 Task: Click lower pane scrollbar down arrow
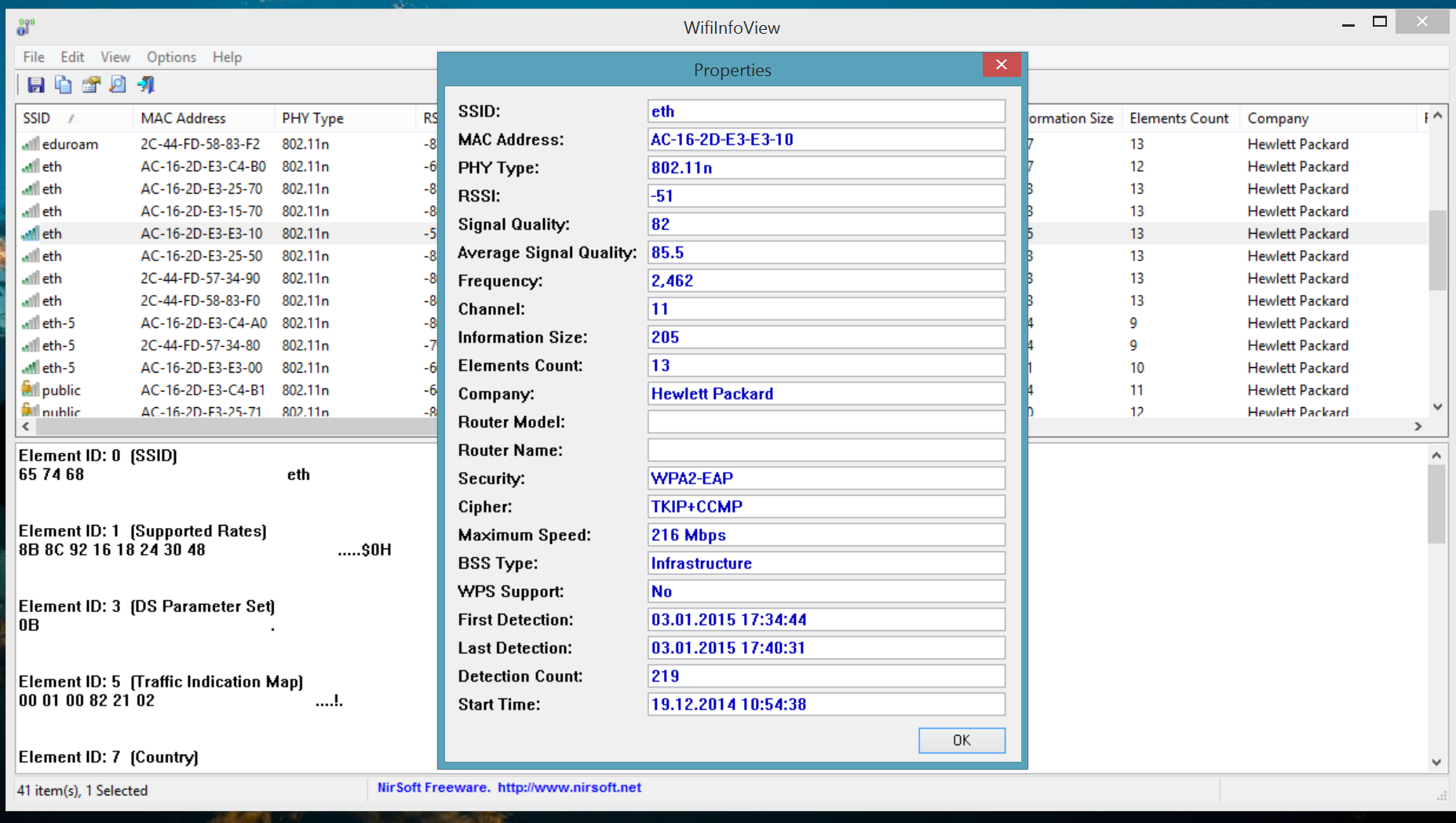1436,762
